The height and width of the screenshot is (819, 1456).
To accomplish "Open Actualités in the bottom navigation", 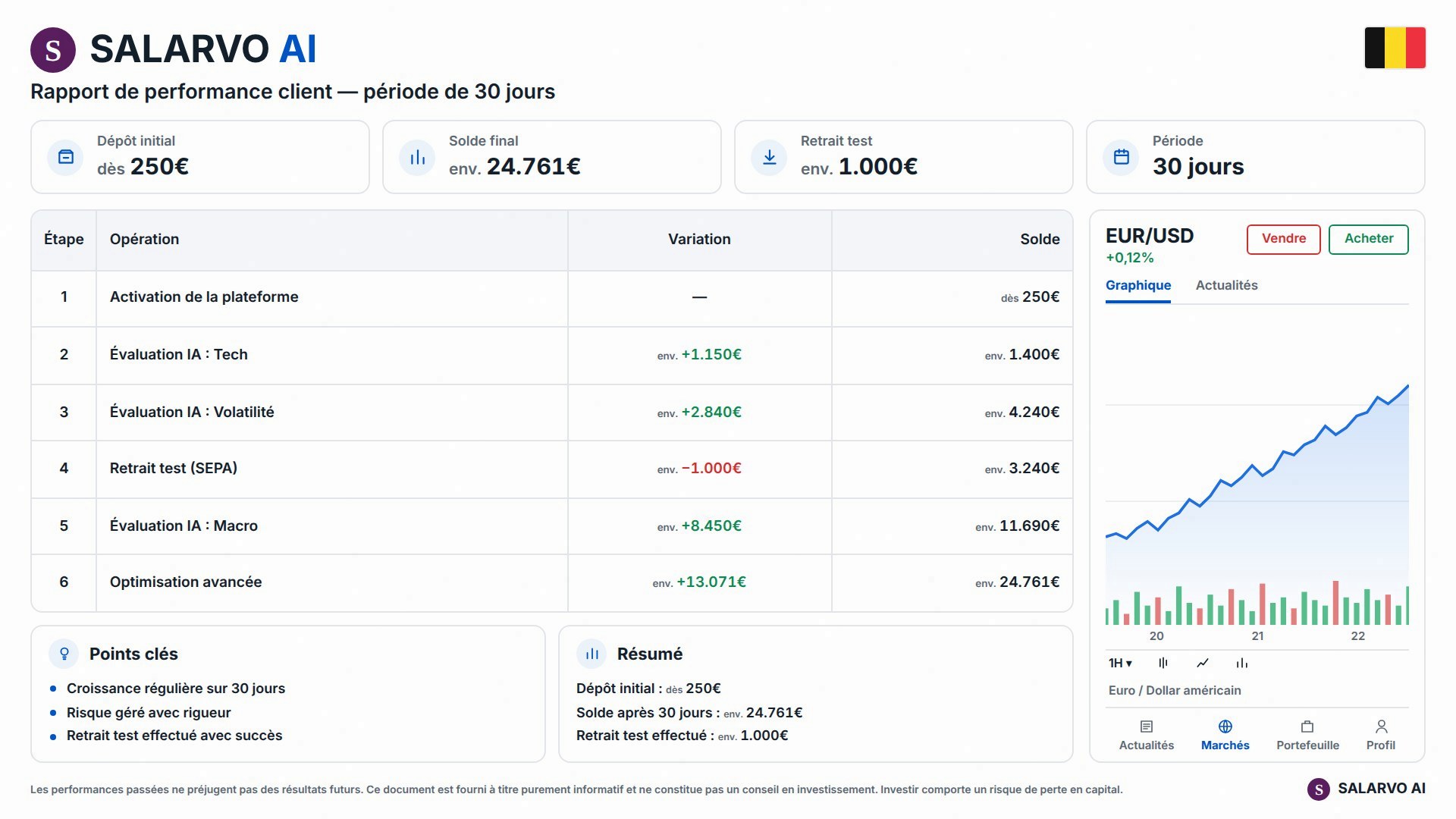I will [1147, 736].
